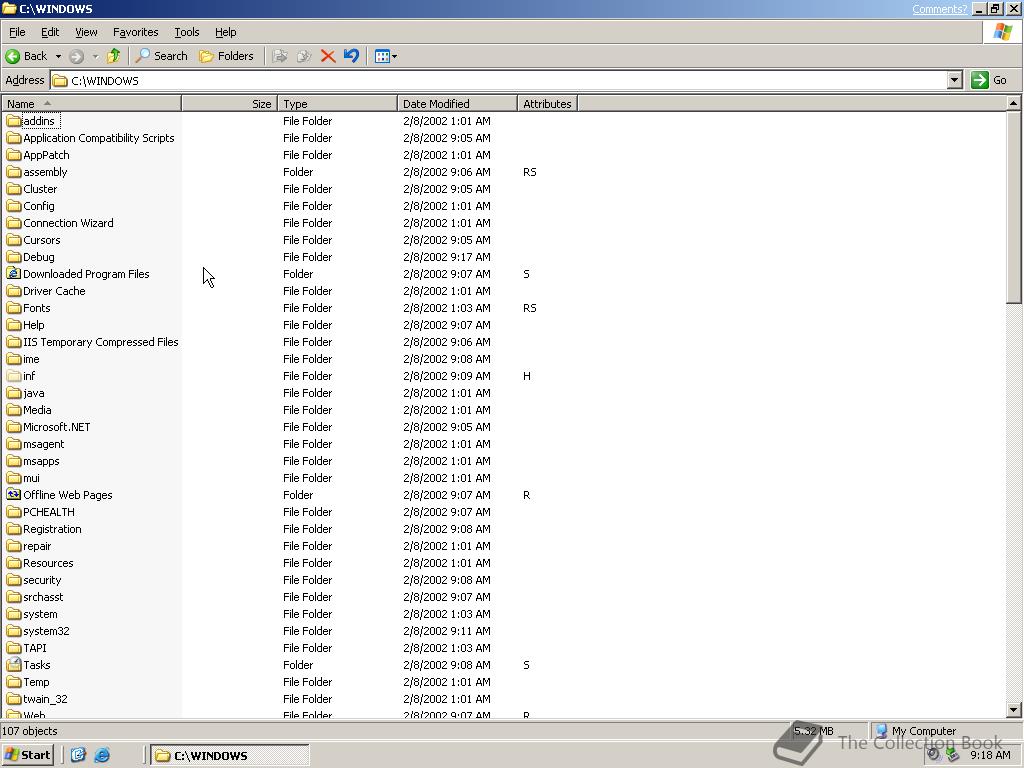The height and width of the screenshot is (768, 1024).
Task: Toggle the Folders pane
Action: [227, 56]
